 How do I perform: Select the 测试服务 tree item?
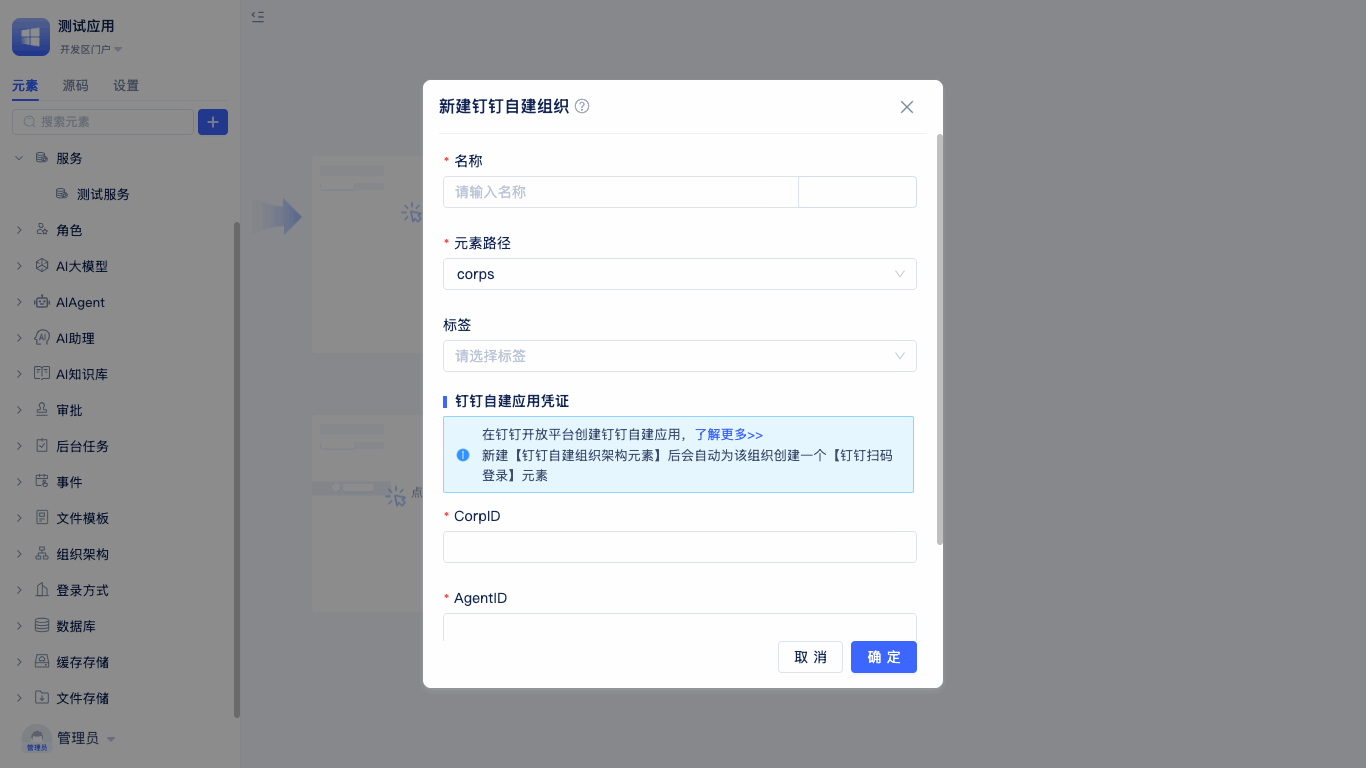(103, 194)
